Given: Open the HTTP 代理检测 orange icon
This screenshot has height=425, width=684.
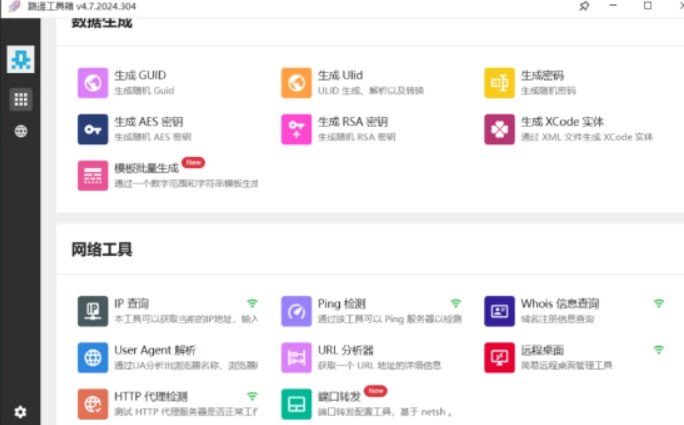Looking at the screenshot, I should (x=92, y=404).
